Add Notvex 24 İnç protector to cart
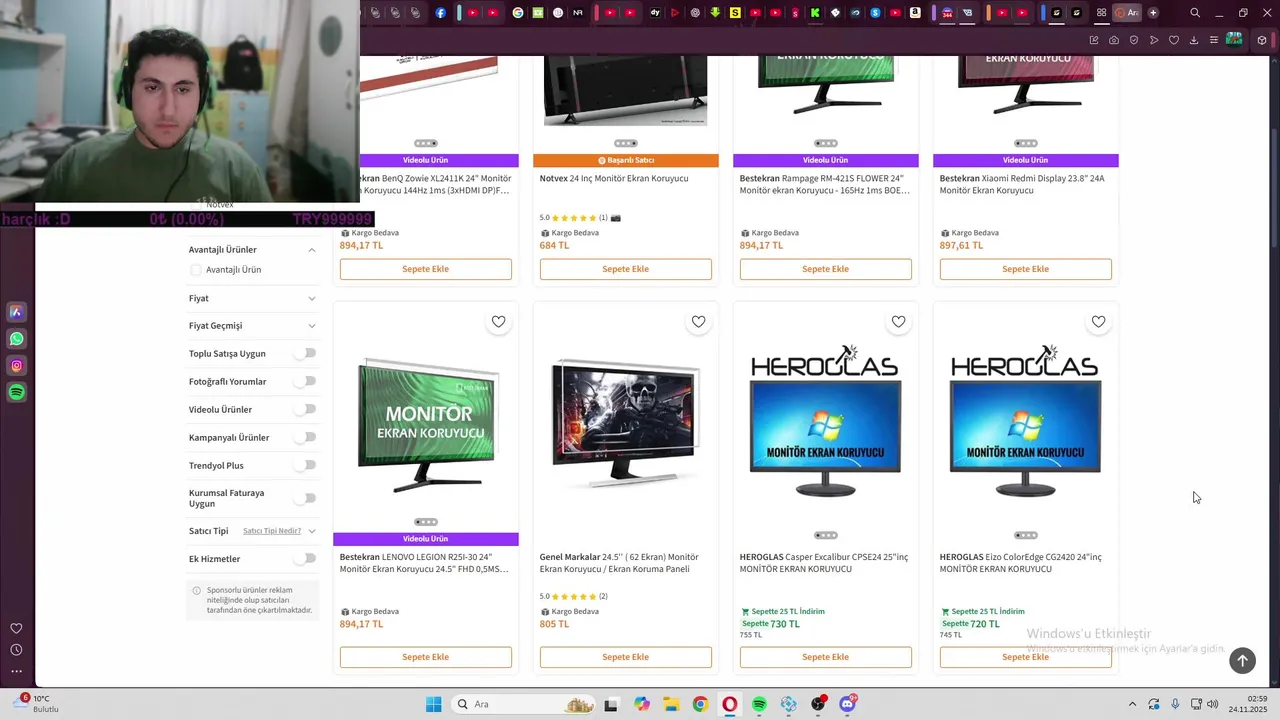The width and height of the screenshot is (1280, 720). (x=625, y=269)
